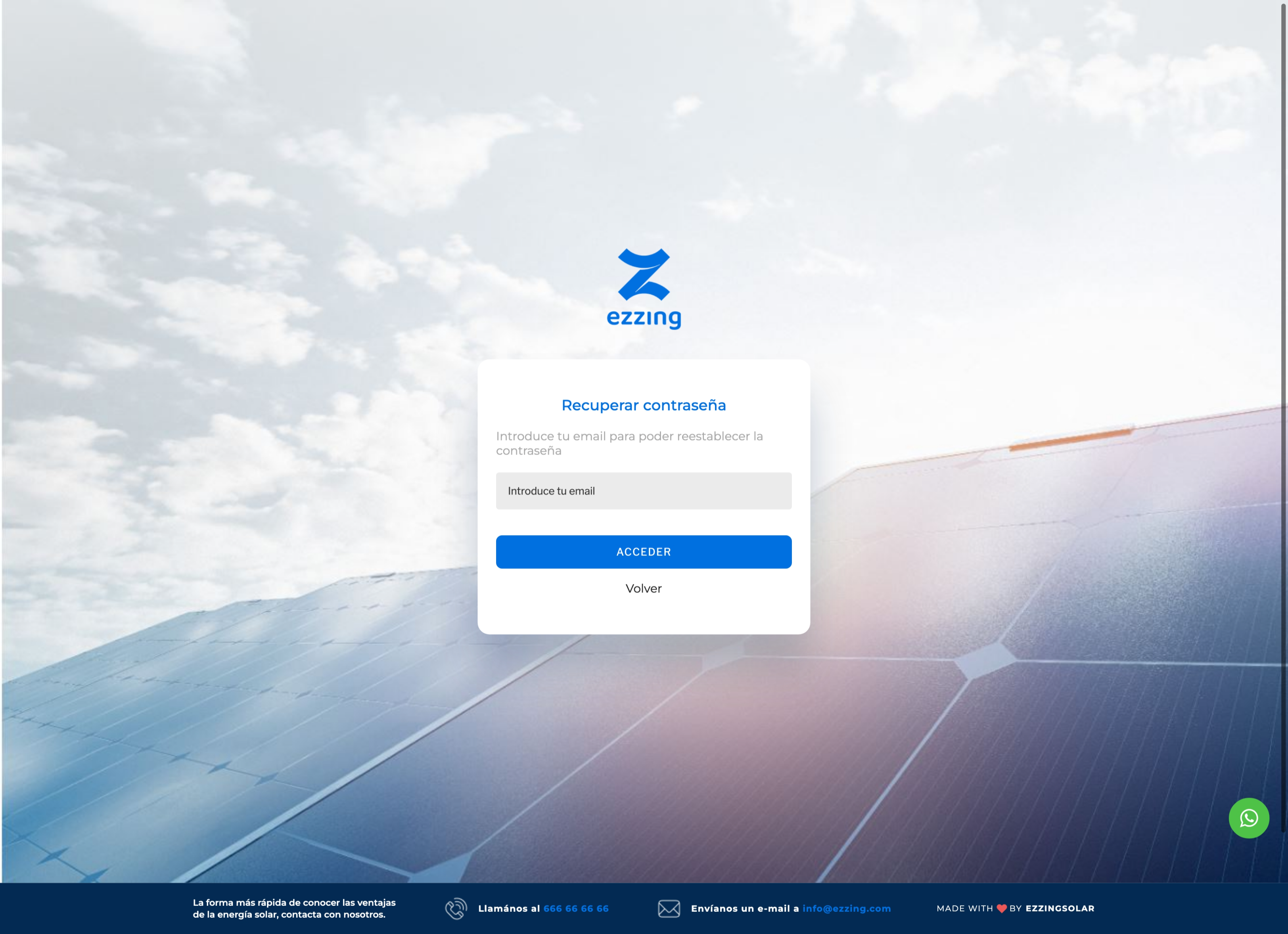Focus the 'Introduce tu email' input field
The height and width of the screenshot is (934, 1288).
click(x=644, y=491)
